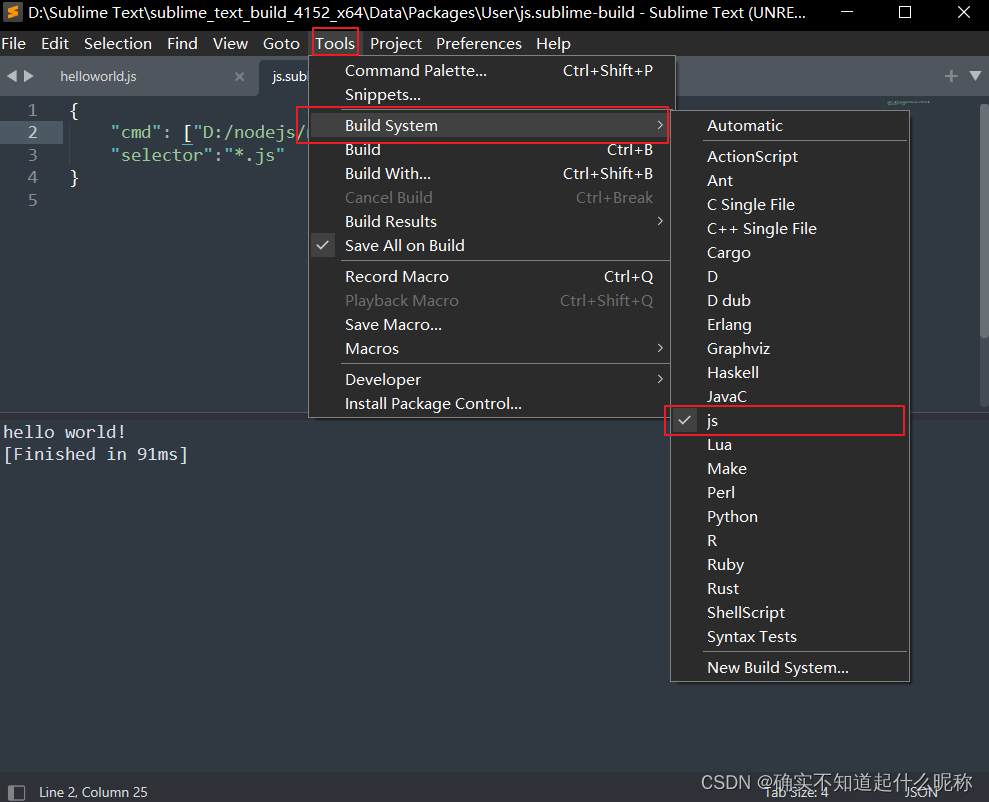
Task: Go to the next tab with right arrow
Action: click(28, 76)
